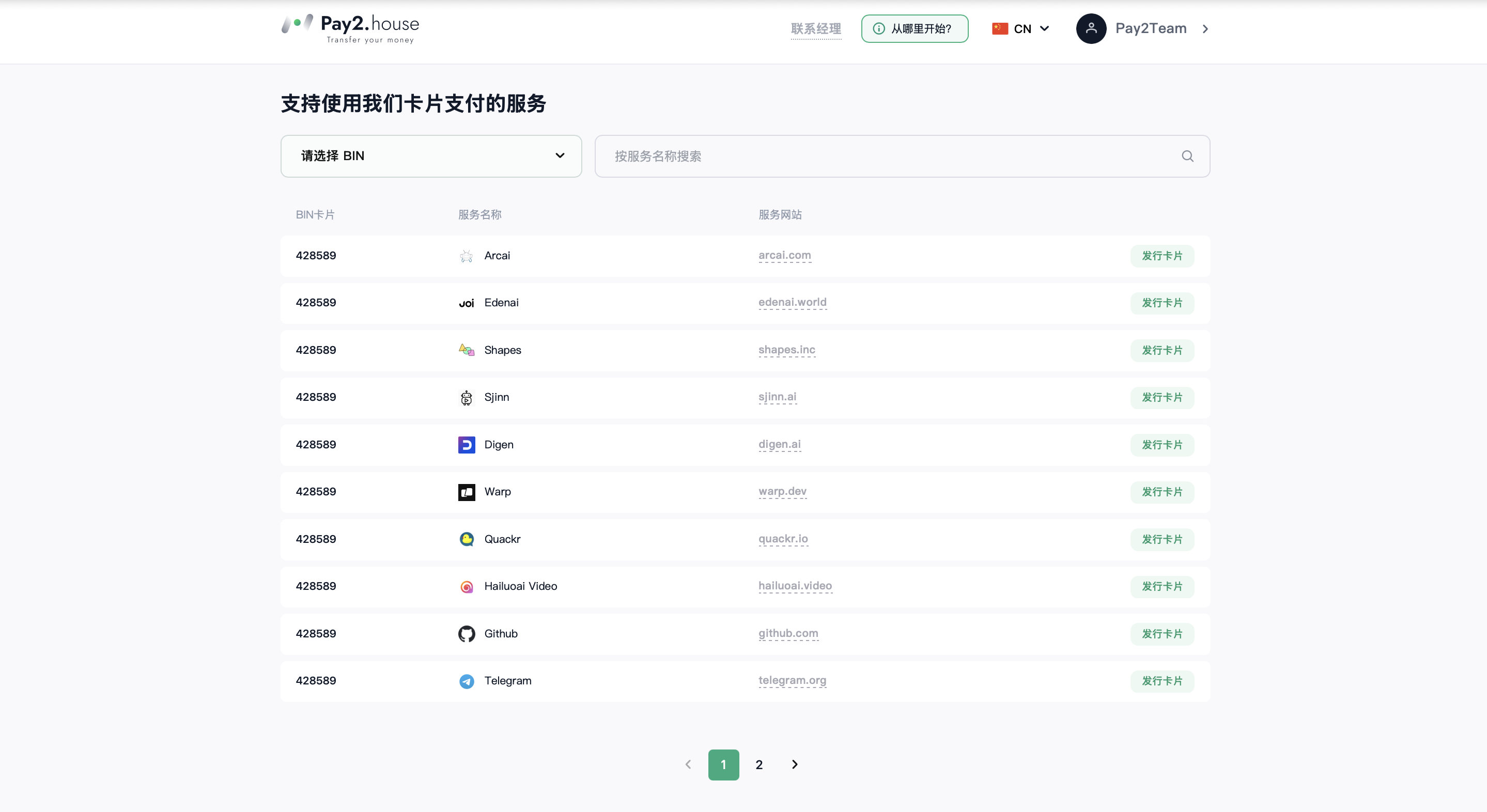1487x812 pixels.
Task: Click the China flag icon
Action: pyautogui.click(x=1000, y=28)
